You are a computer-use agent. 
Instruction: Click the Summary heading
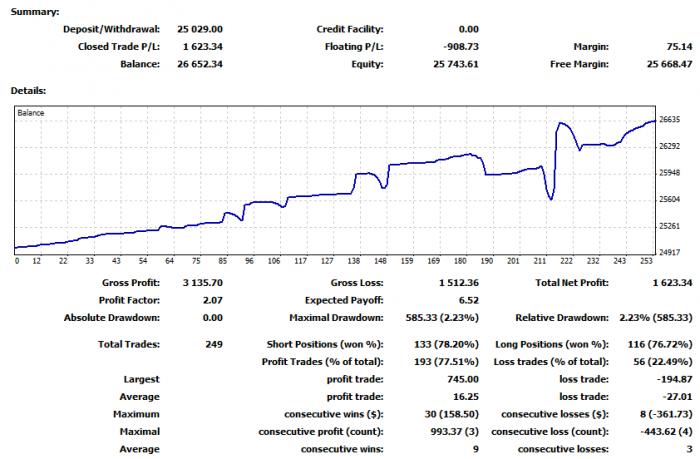(35, 12)
